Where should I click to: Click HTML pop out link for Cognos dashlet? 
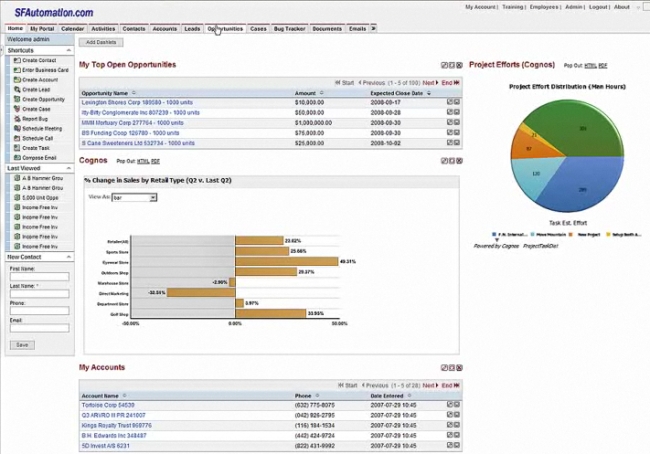[x=143, y=161]
